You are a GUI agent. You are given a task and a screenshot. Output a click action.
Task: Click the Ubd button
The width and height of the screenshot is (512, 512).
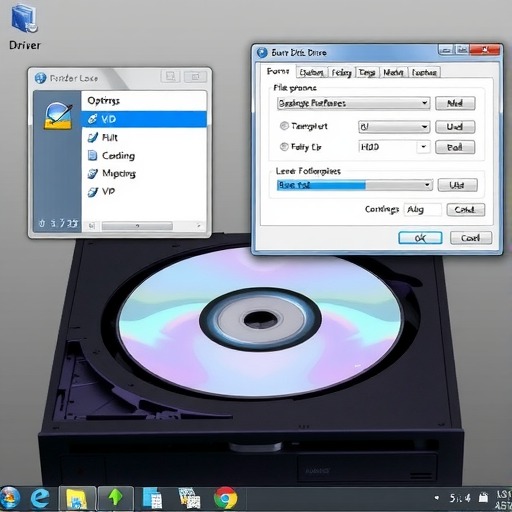point(457,185)
